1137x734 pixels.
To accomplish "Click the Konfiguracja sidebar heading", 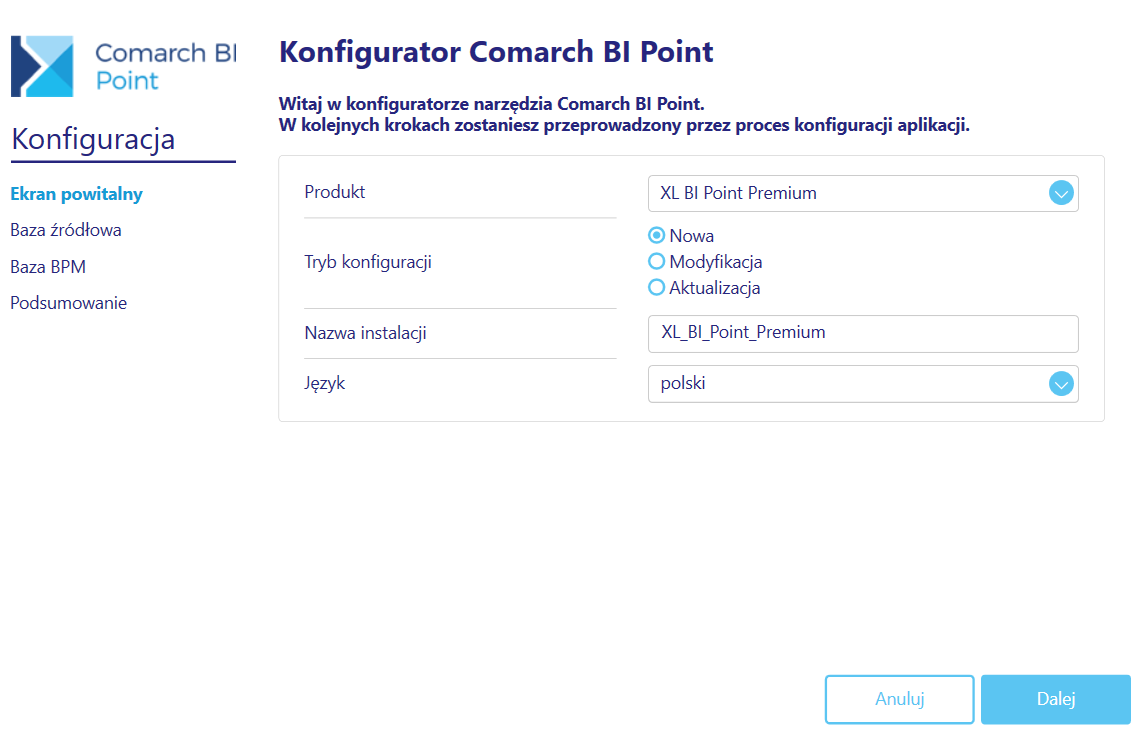I will [x=94, y=139].
